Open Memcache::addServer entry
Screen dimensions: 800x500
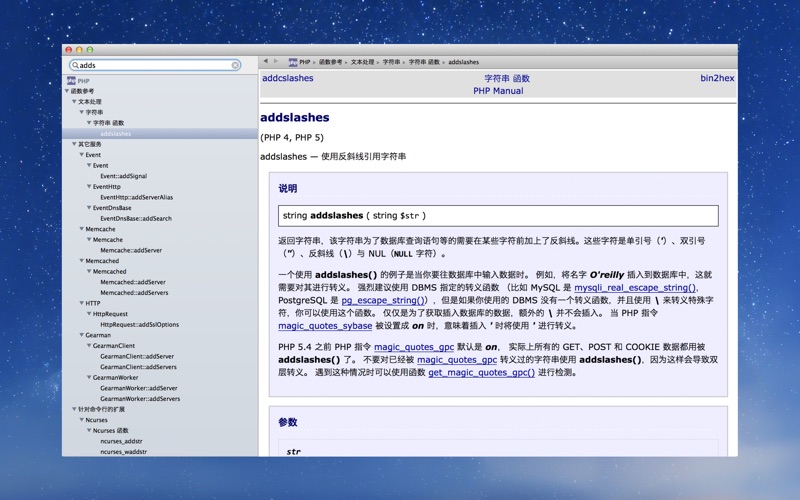tap(131, 250)
